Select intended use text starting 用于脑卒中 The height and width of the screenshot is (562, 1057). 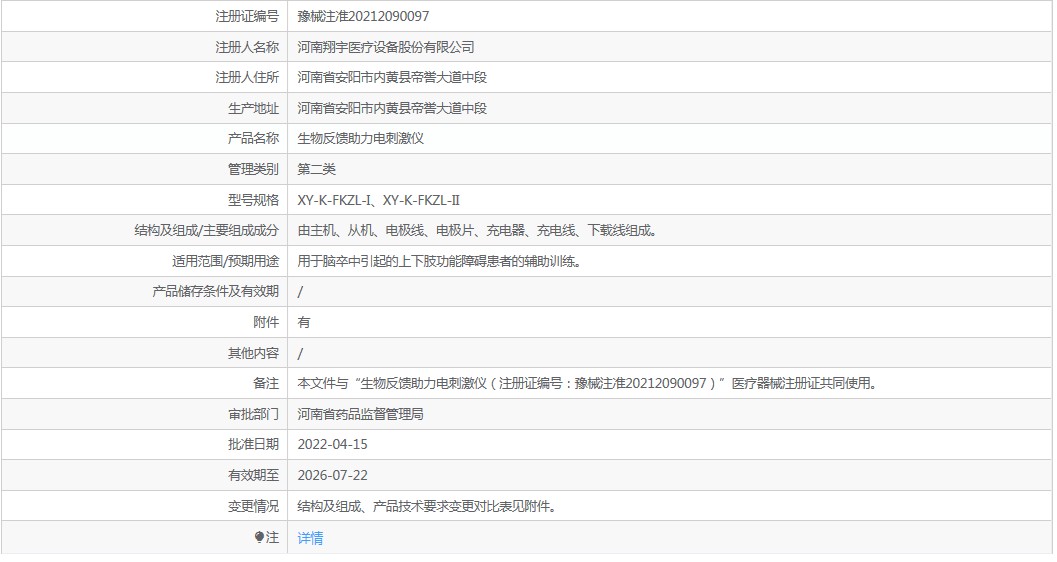click(x=440, y=261)
